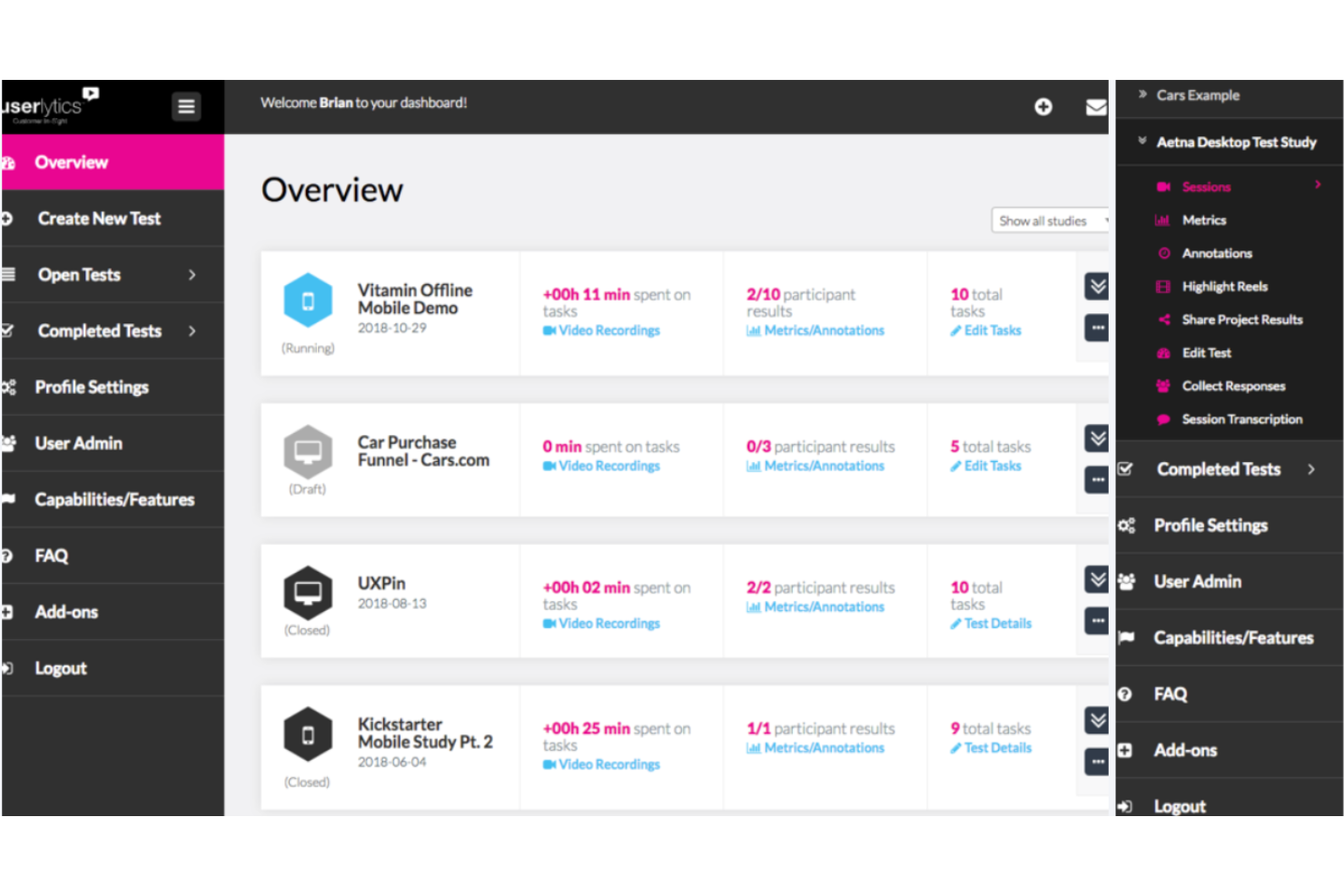Viewport: 1344px width, 896px height.
Task: Open the Show all studies dropdown
Action: tap(1050, 220)
